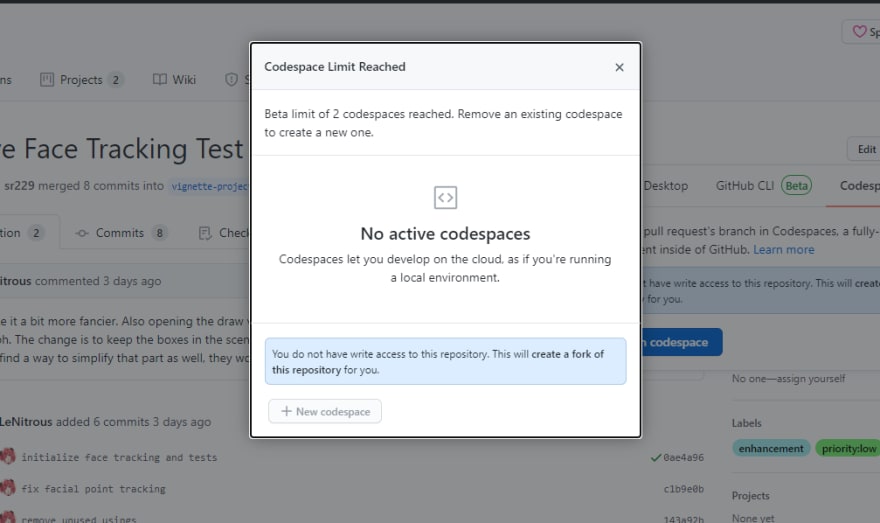
Task: Open the fix facial point tracking commit
Action: coord(93,489)
